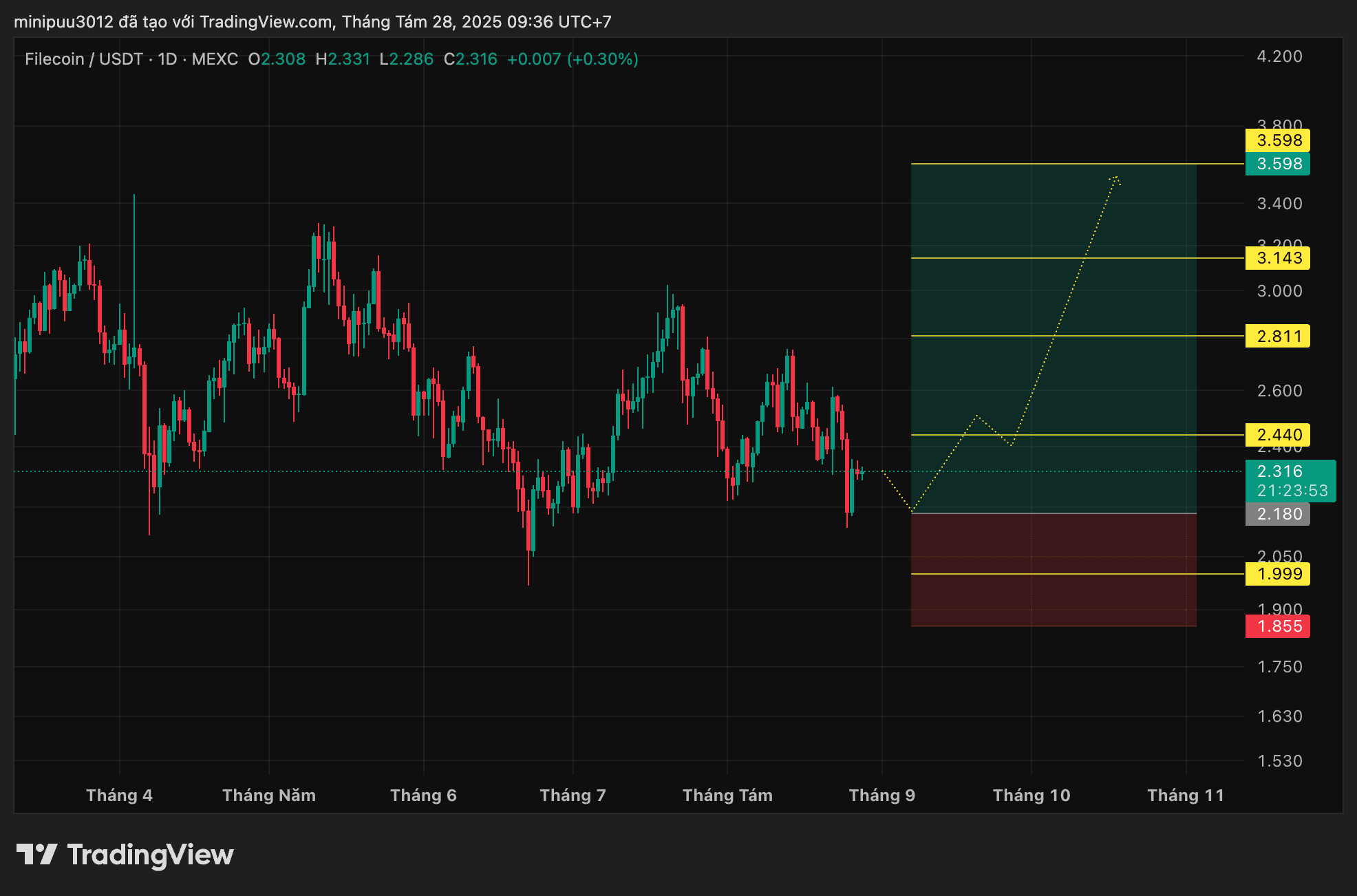1357x896 pixels.
Task: Click the current price 2.316 label
Action: point(1281,471)
